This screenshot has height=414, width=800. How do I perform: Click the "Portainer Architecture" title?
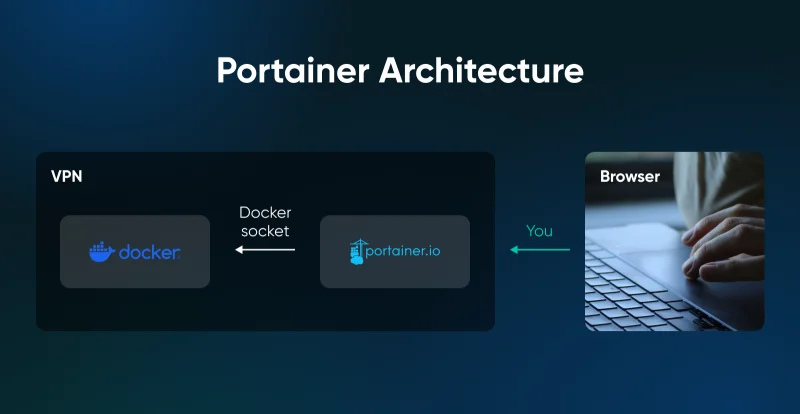click(400, 70)
